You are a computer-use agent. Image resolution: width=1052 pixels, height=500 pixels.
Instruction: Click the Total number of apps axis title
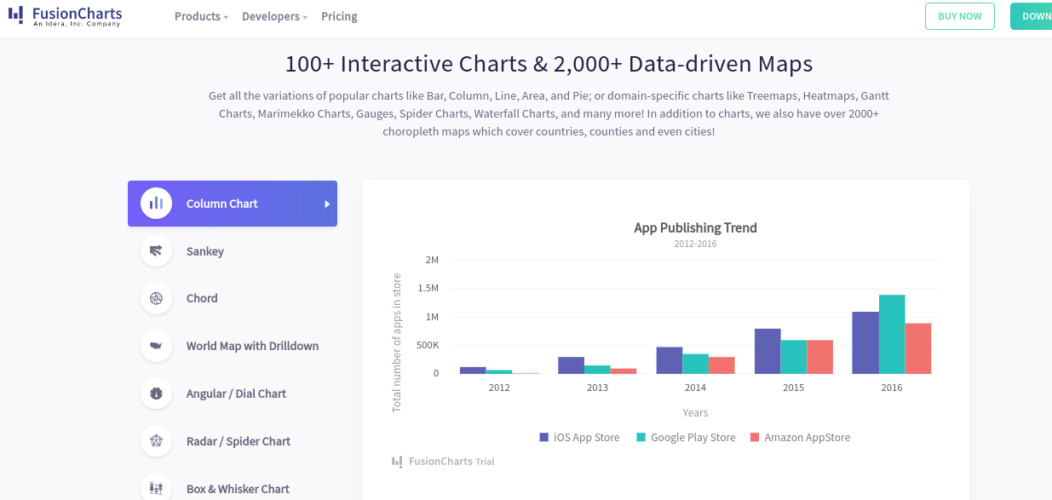coord(397,342)
